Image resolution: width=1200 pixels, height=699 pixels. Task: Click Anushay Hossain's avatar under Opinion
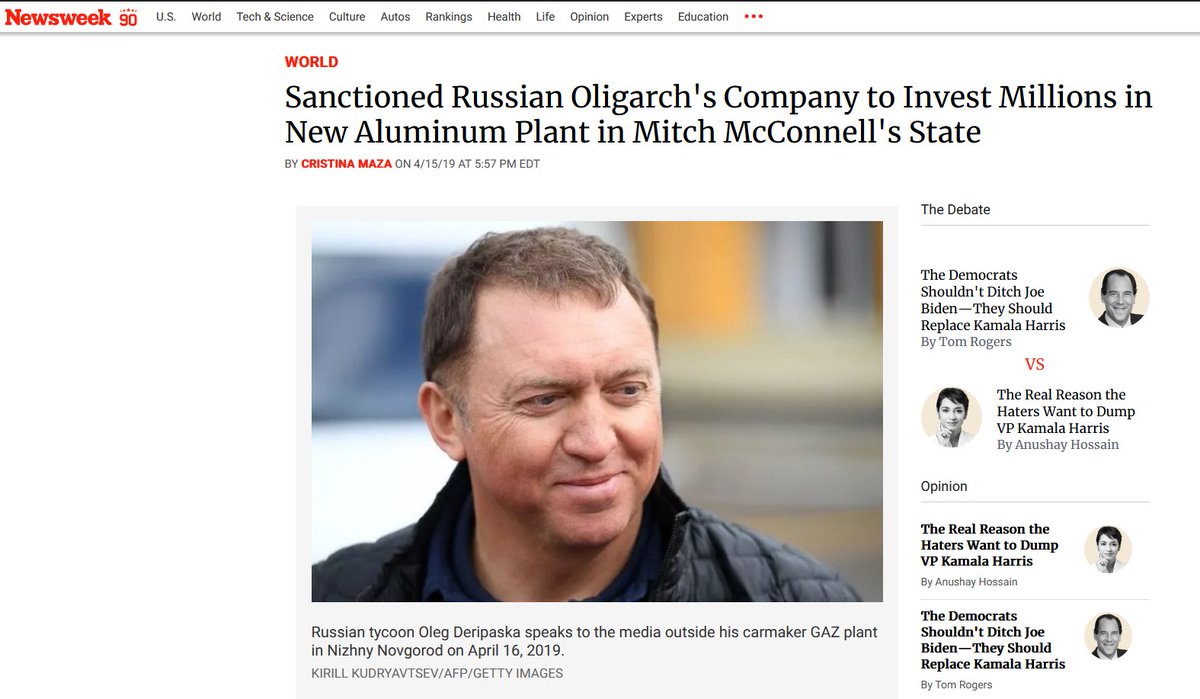[1108, 548]
